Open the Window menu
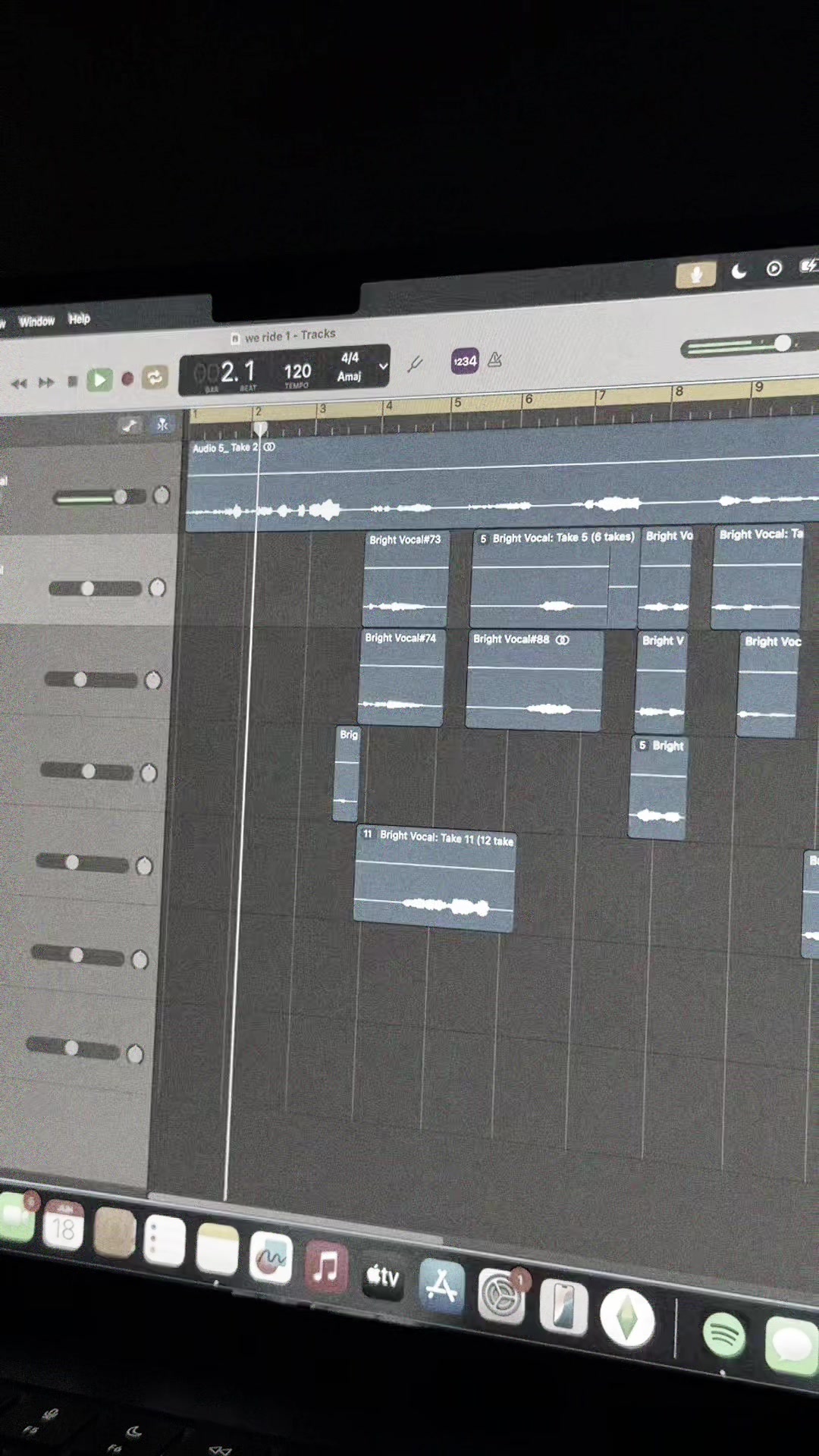 click(36, 322)
